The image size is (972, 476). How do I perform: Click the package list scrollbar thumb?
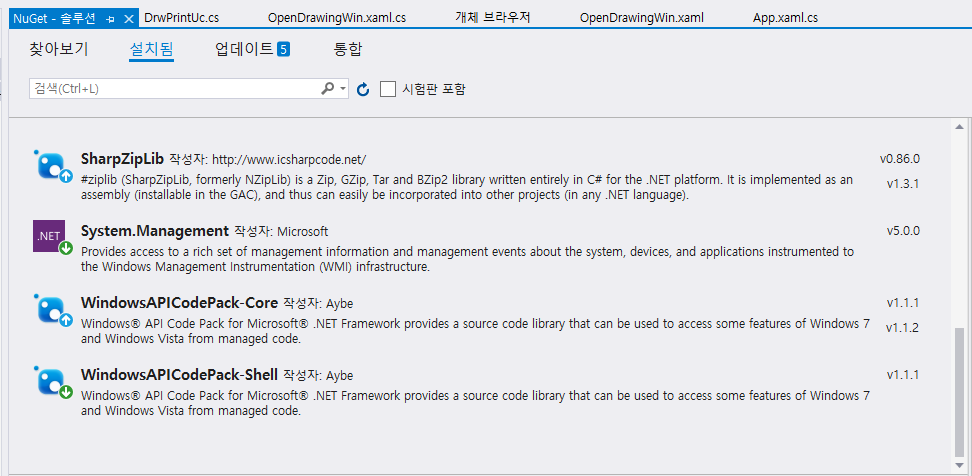click(x=960, y=392)
